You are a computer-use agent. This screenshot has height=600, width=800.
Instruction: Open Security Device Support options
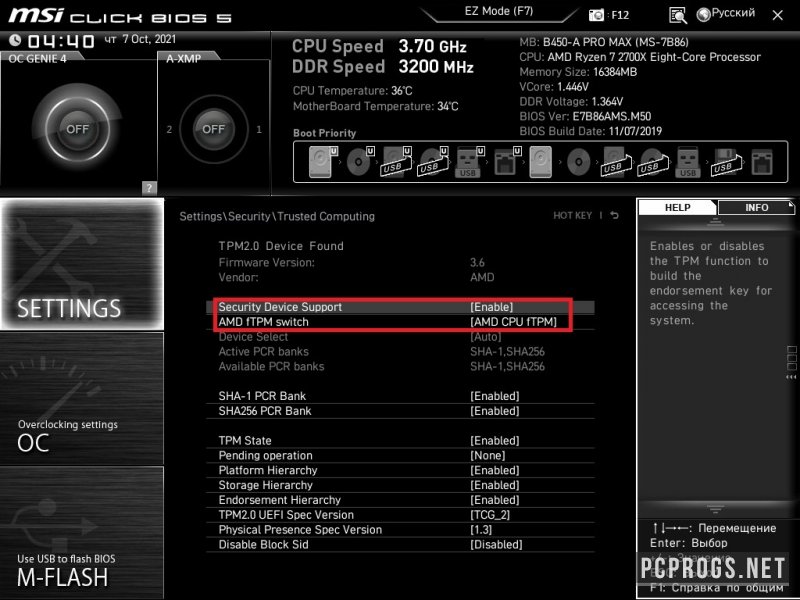400,307
